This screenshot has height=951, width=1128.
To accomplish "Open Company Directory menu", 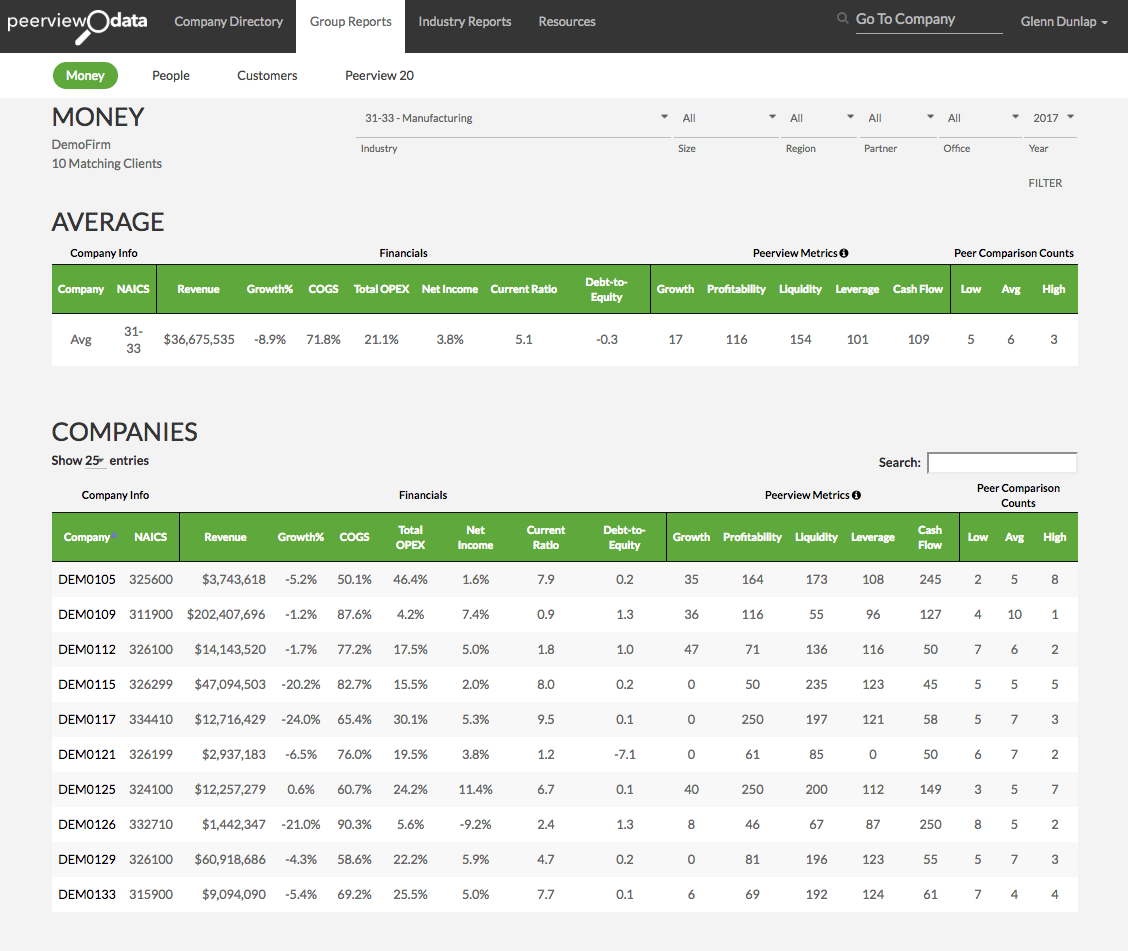I will (229, 22).
